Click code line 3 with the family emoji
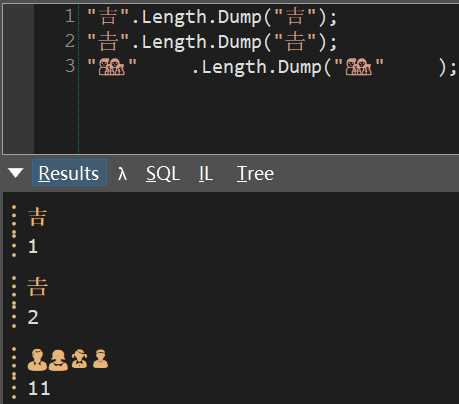Screen dimensions: 459x404 pos(271,67)
